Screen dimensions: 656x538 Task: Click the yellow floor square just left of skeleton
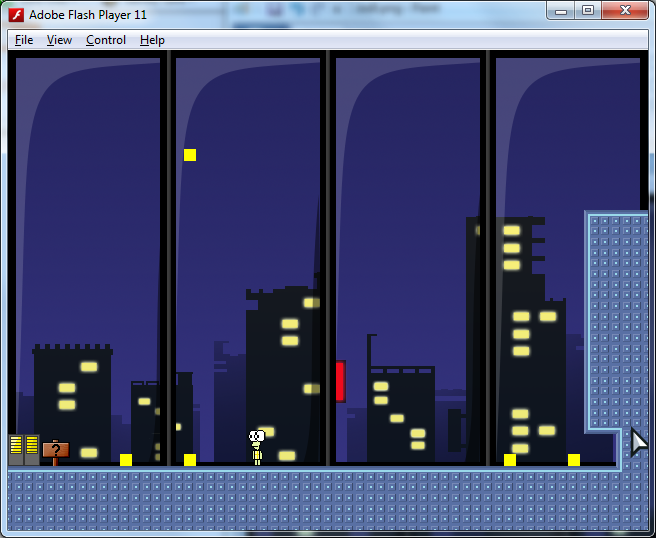point(190,460)
